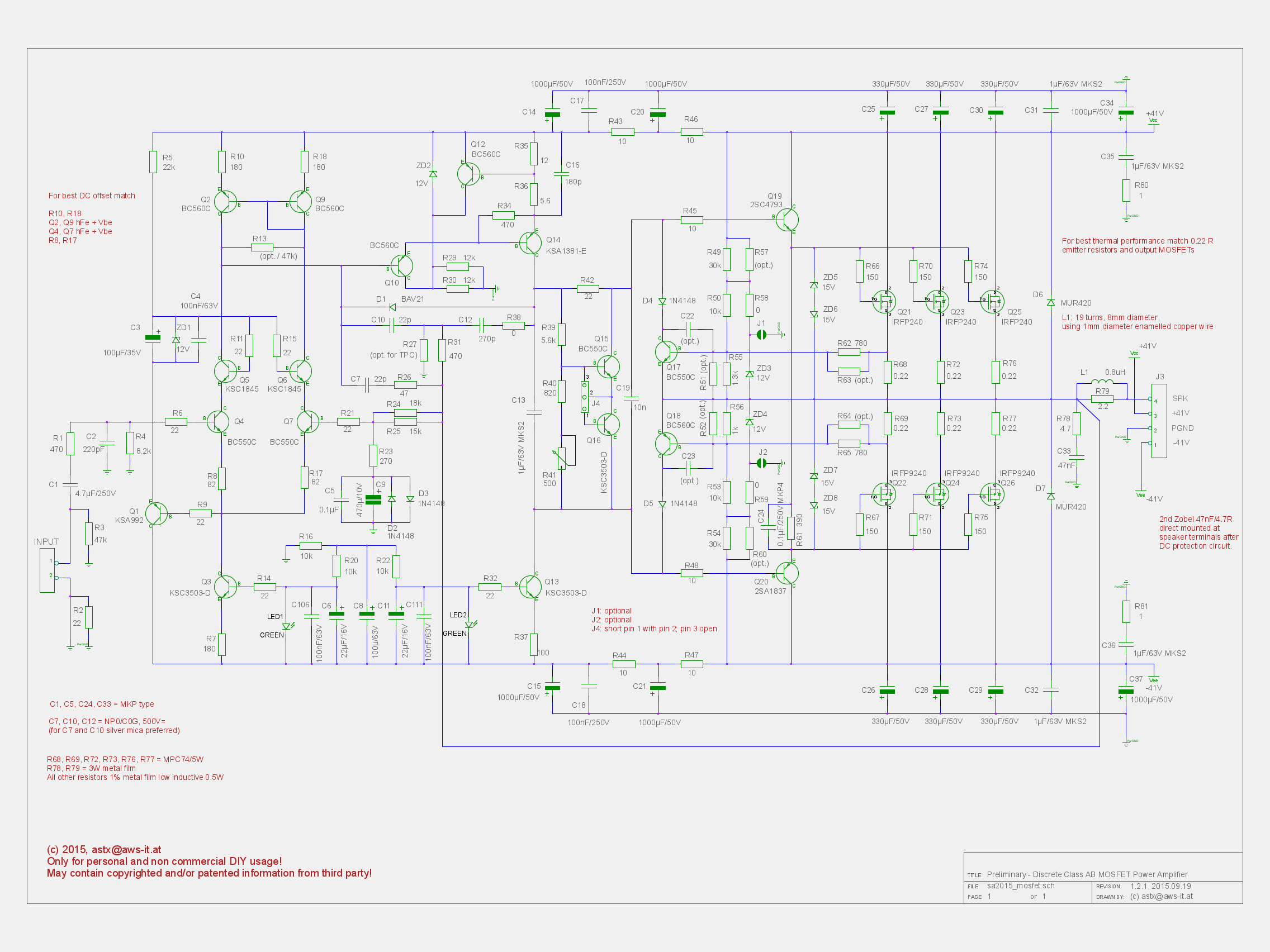Click the Q20 2SA1837 transistor symbol
The height and width of the screenshot is (952, 1270).
pos(786,573)
